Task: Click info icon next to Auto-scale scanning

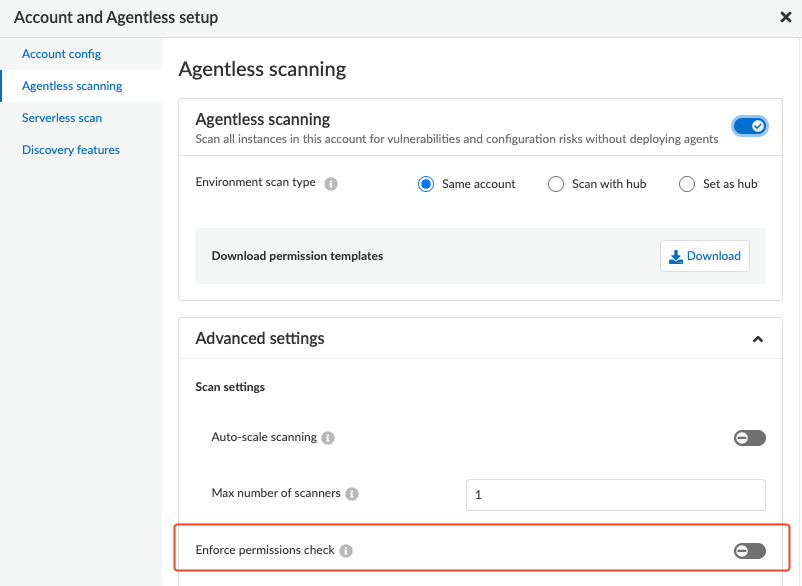Action: coord(329,438)
